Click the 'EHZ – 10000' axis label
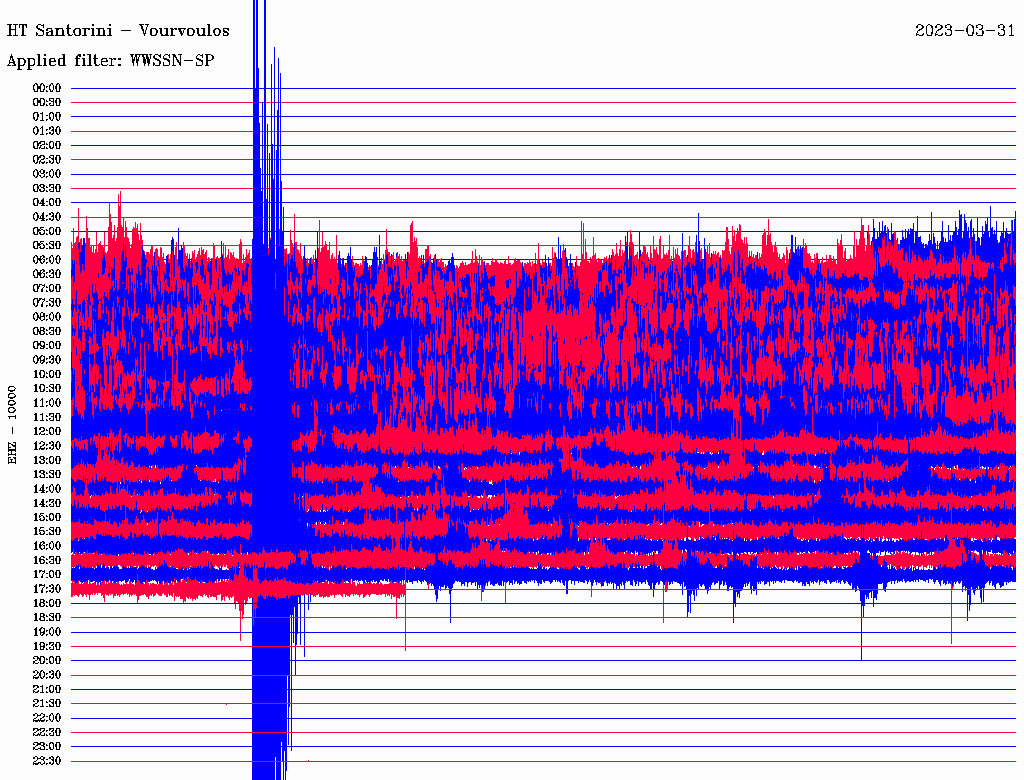 [12, 425]
